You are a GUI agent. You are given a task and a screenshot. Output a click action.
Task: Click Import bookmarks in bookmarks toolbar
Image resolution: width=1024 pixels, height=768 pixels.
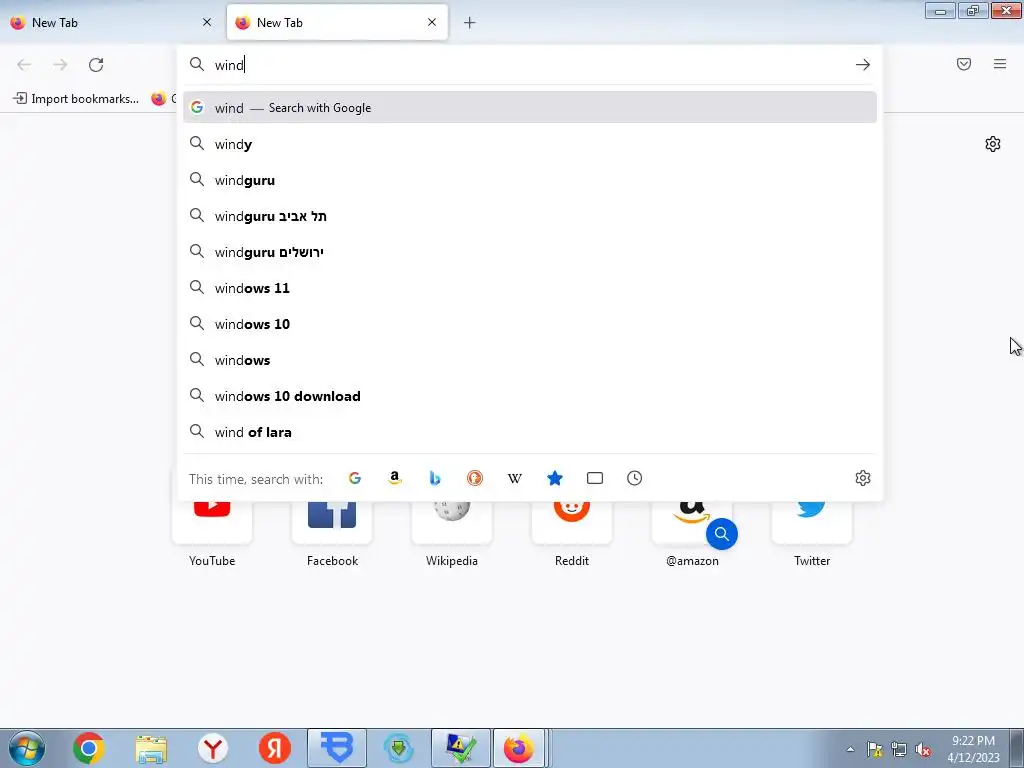point(76,99)
